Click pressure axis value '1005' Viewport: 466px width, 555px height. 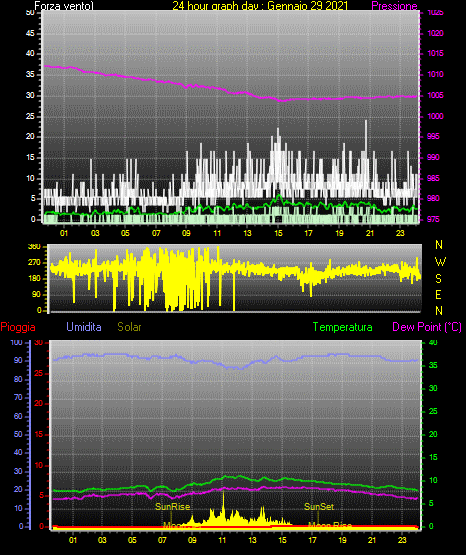click(x=435, y=95)
